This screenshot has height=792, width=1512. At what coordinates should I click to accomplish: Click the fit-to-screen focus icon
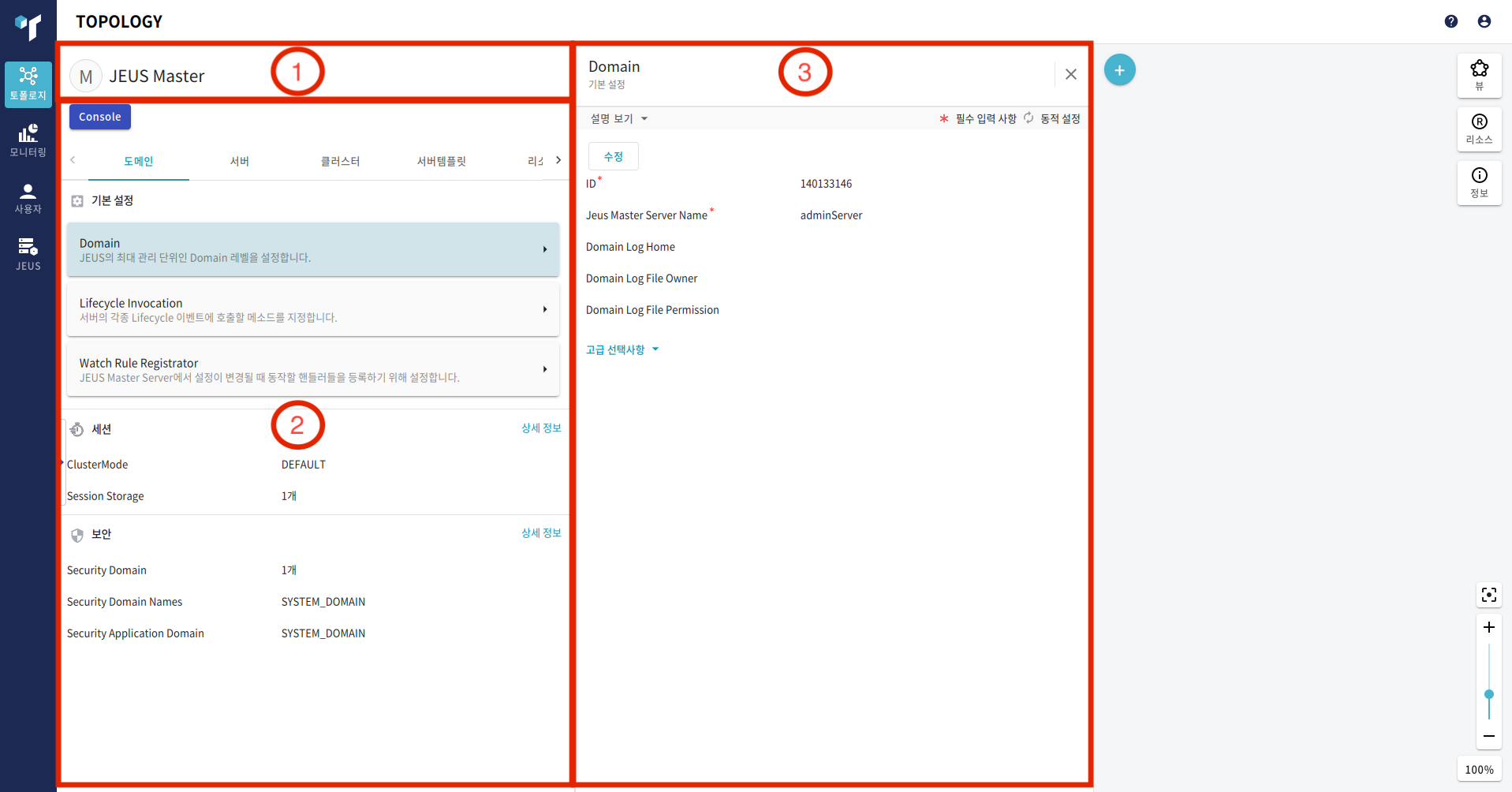pyautogui.click(x=1489, y=595)
